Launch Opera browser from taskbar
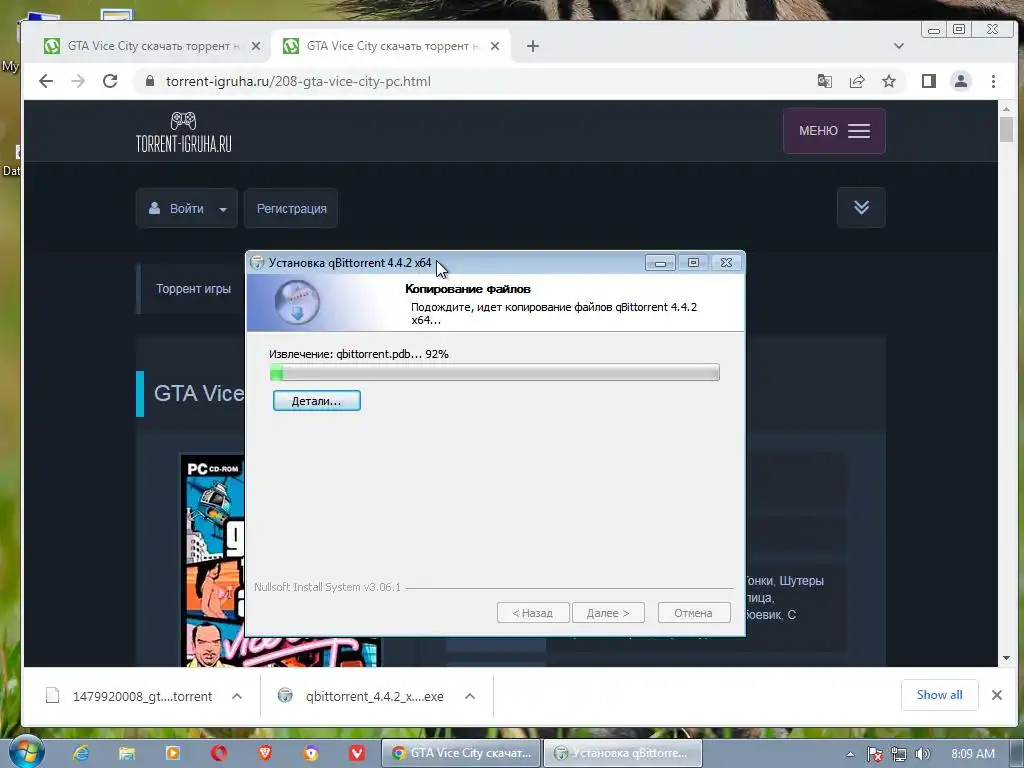The image size is (1024, 768). coord(219,753)
